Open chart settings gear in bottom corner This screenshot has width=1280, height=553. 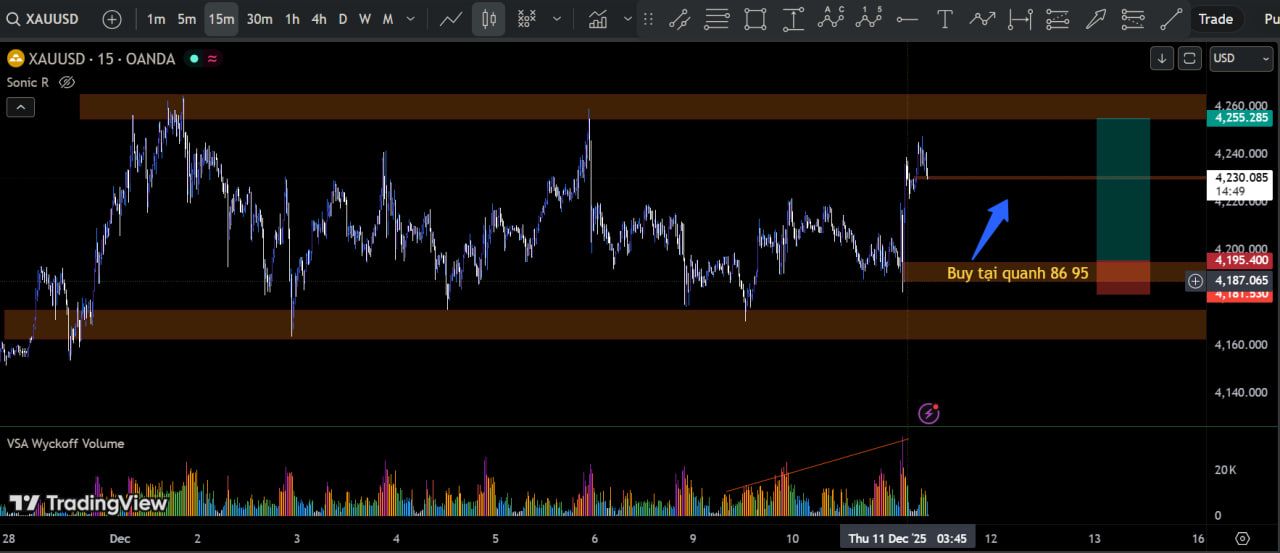tap(1243, 539)
